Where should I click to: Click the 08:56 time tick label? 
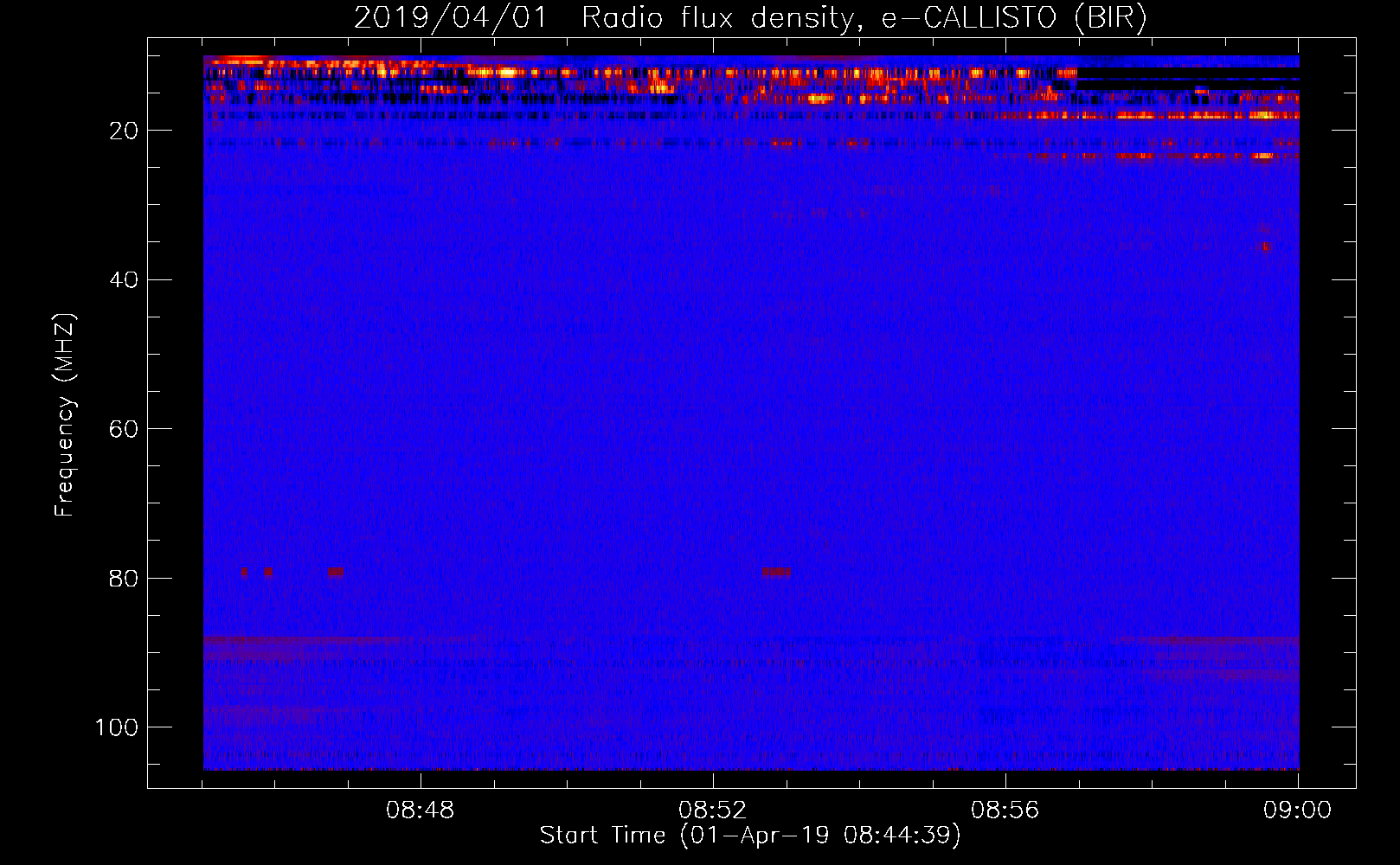tap(1005, 811)
